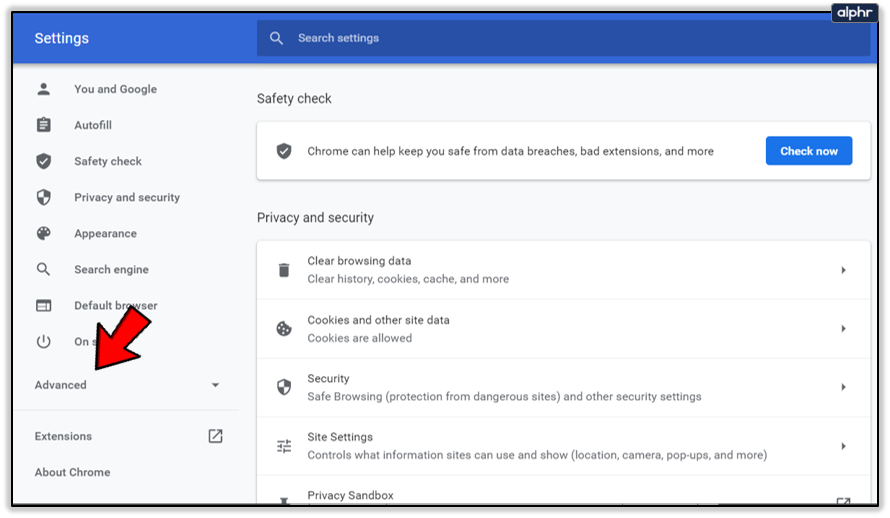Click the Privacy and security section heading

pyautogui.click(x=315, y=218)
